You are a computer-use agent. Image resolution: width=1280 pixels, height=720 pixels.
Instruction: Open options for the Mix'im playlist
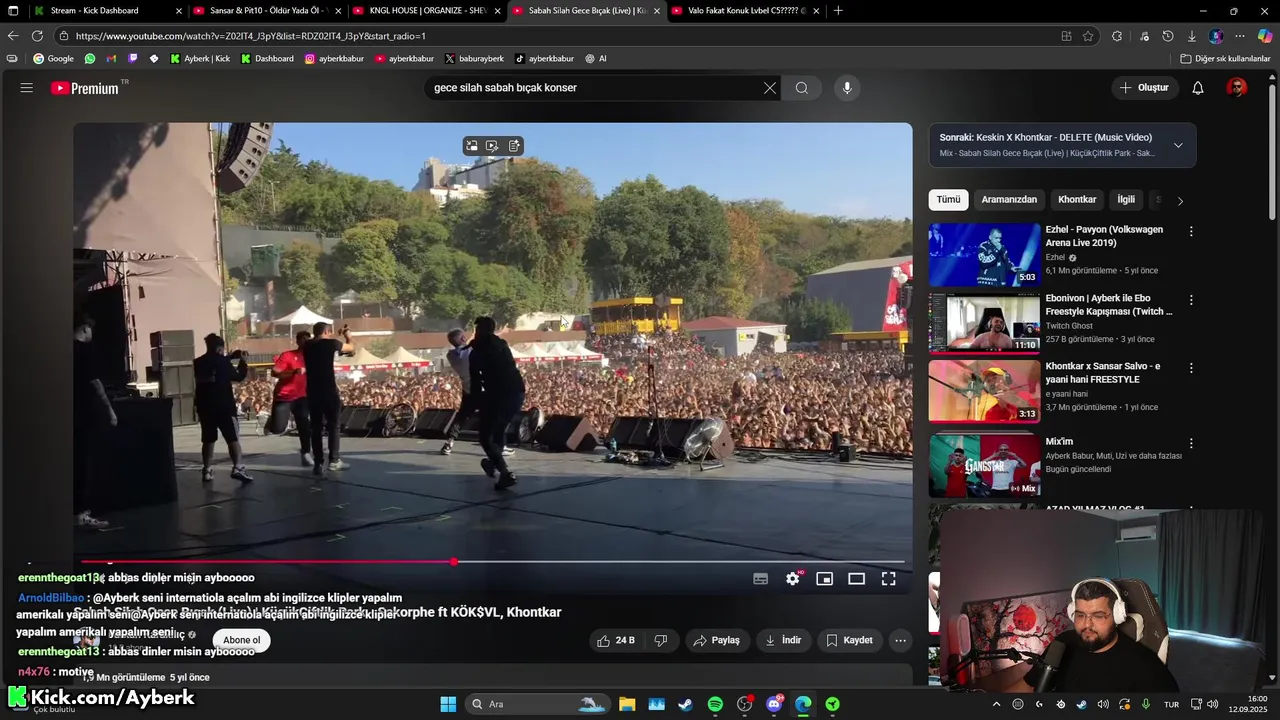click(x=1191, y=442)
